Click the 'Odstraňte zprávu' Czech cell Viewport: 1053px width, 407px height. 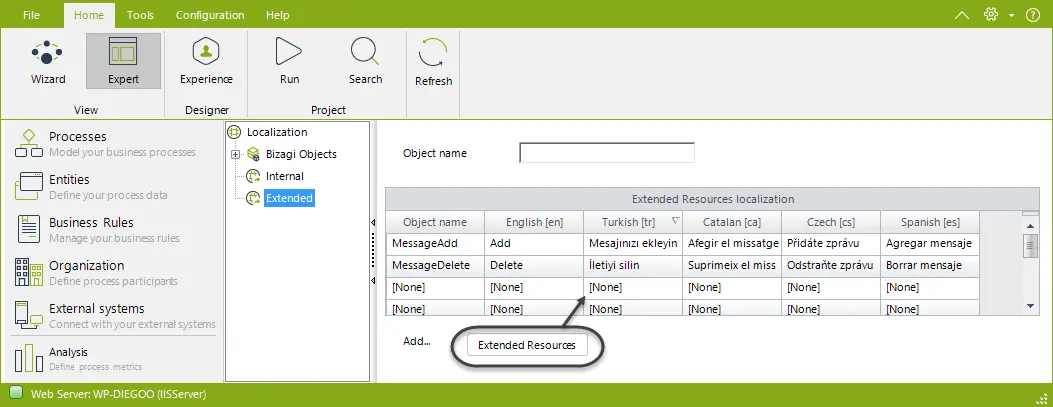tap(831, 266)
